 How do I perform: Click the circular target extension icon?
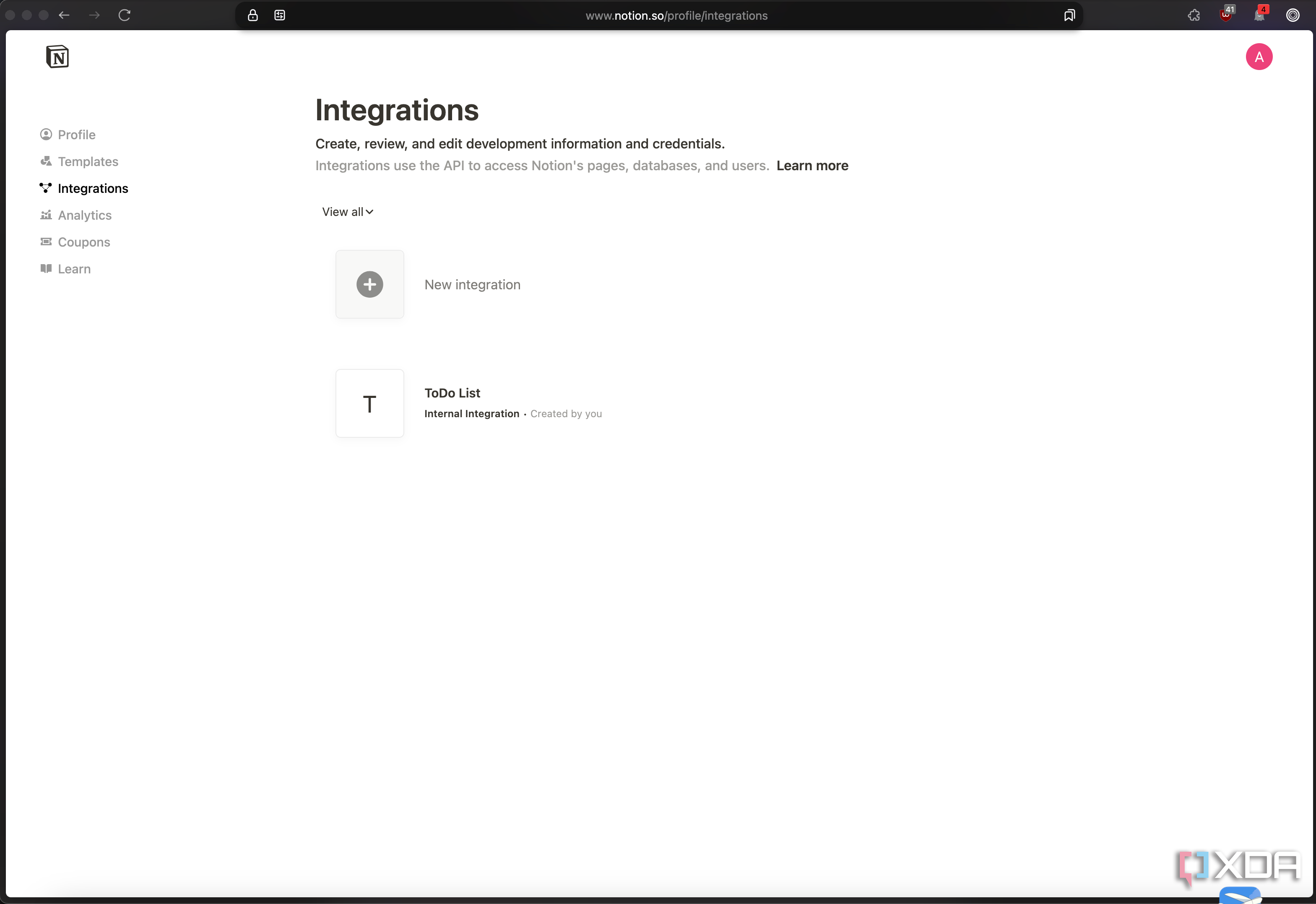point(1293,15)
